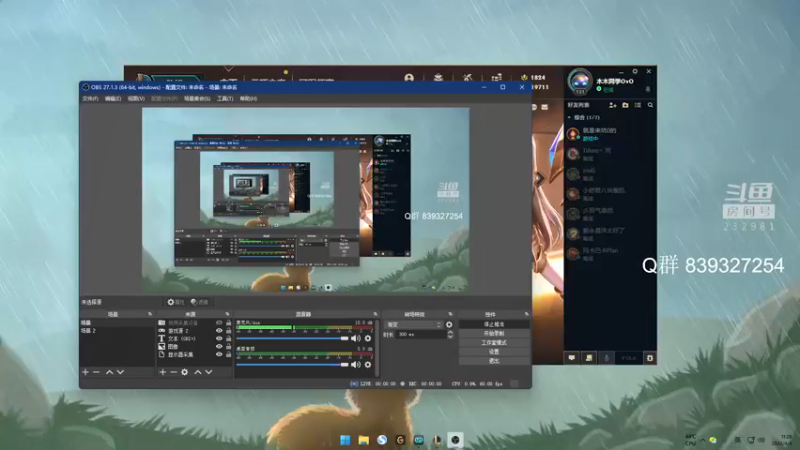800x450 pixels.
Task: Pop out the 来源 dock icon
Action: [x=227, y=314]
